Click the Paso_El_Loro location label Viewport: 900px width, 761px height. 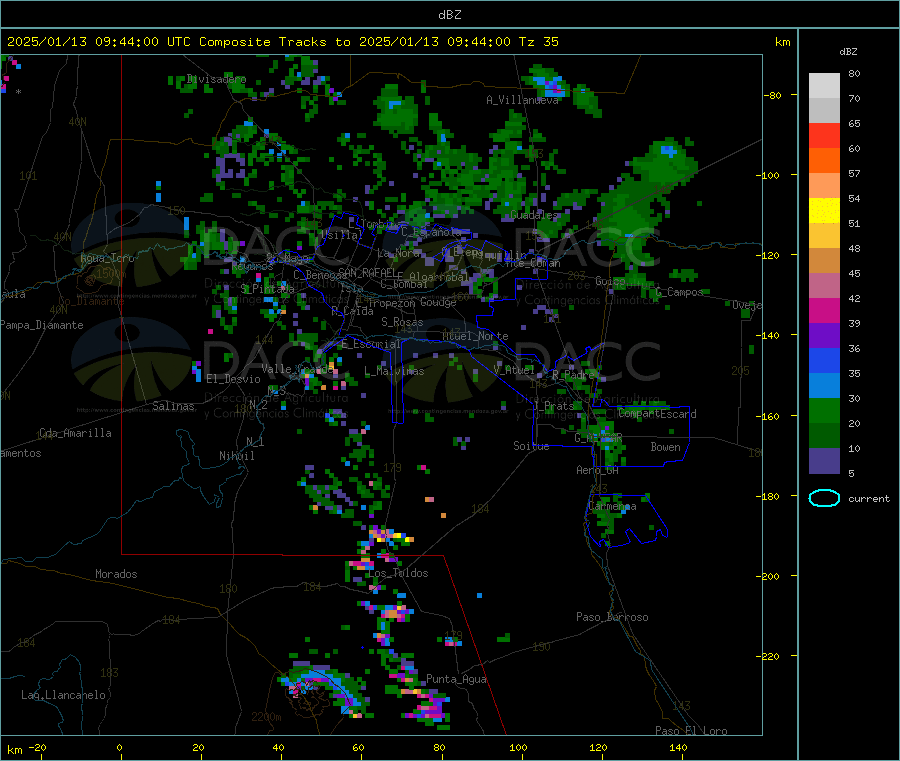click(691, 731)
